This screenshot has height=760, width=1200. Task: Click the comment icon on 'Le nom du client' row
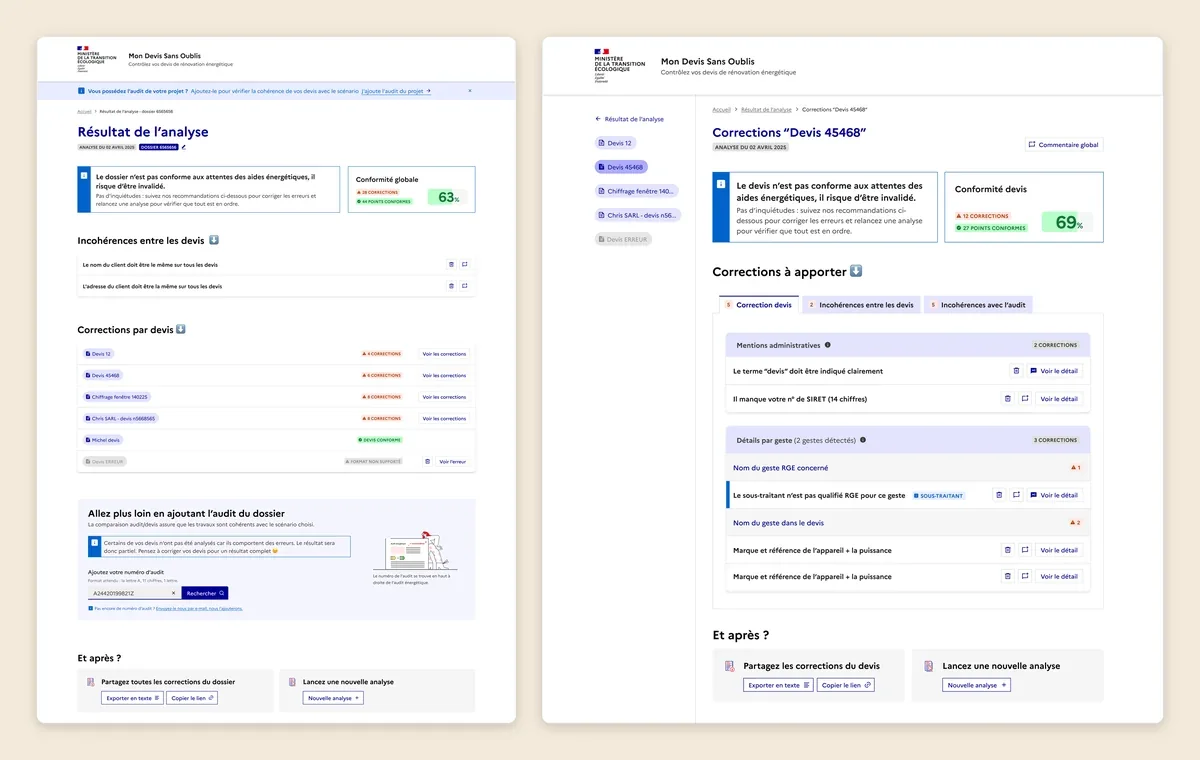coord(464,265)
